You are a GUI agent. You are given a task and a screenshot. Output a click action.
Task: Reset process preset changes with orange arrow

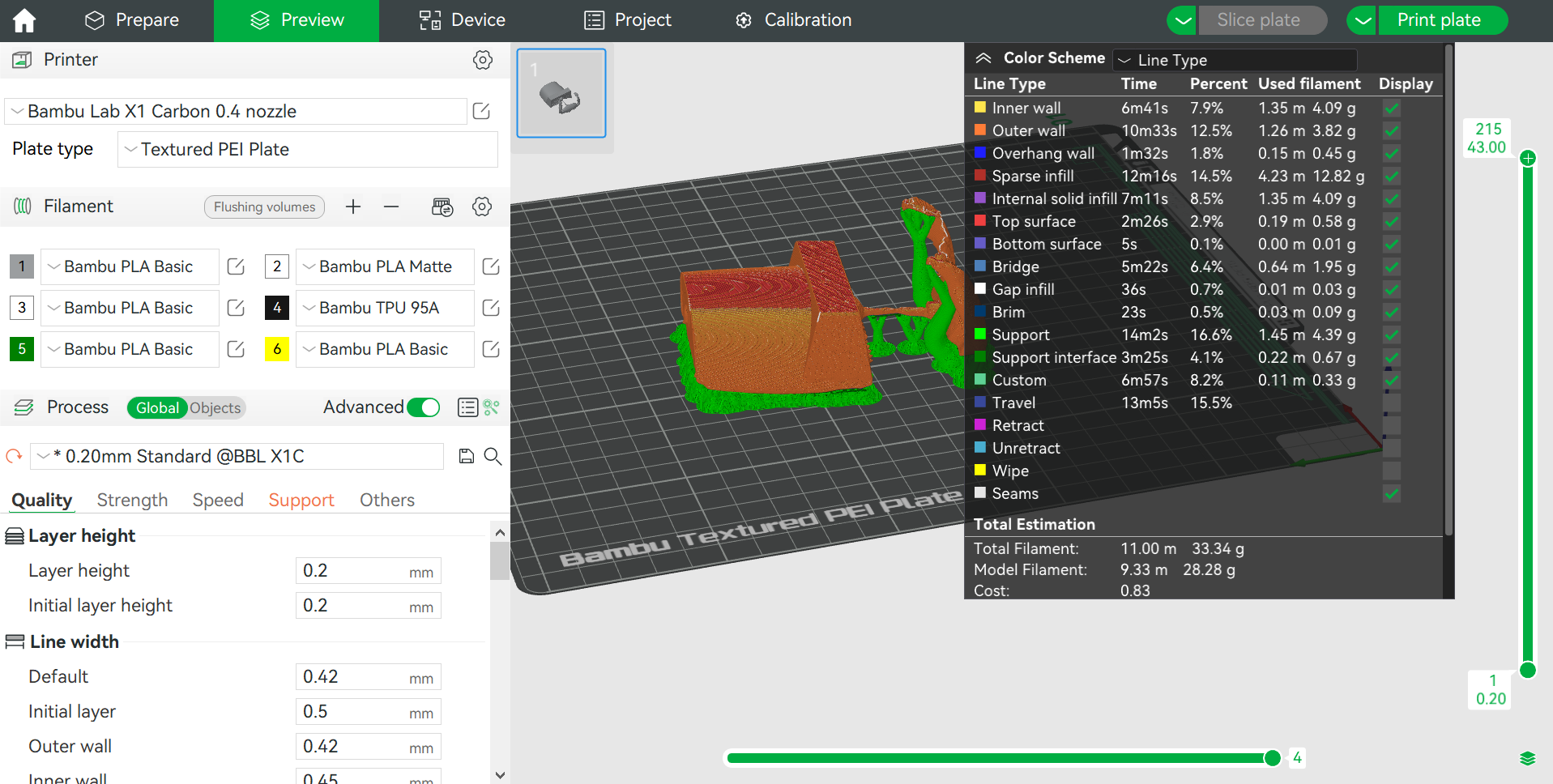click(14, 456)
